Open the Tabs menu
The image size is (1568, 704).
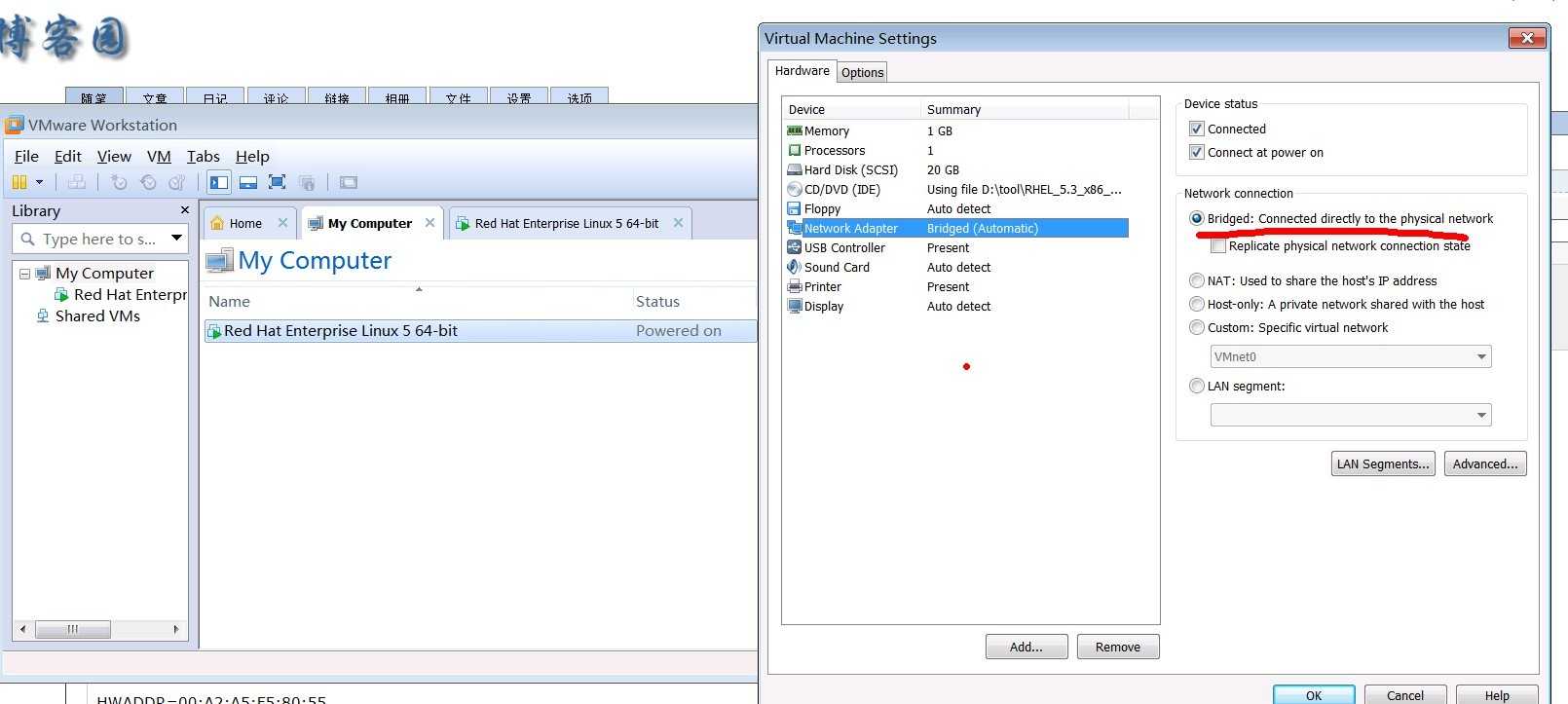tap(204, 156)
